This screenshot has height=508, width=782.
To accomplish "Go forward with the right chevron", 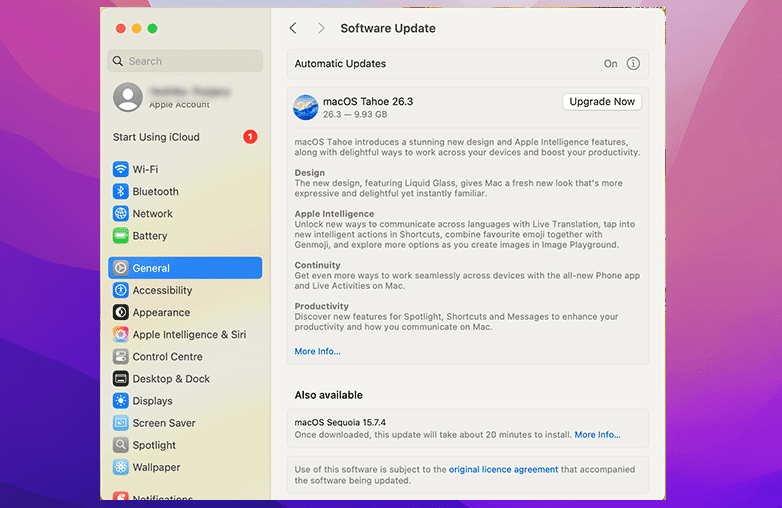I will click(321, 28).
